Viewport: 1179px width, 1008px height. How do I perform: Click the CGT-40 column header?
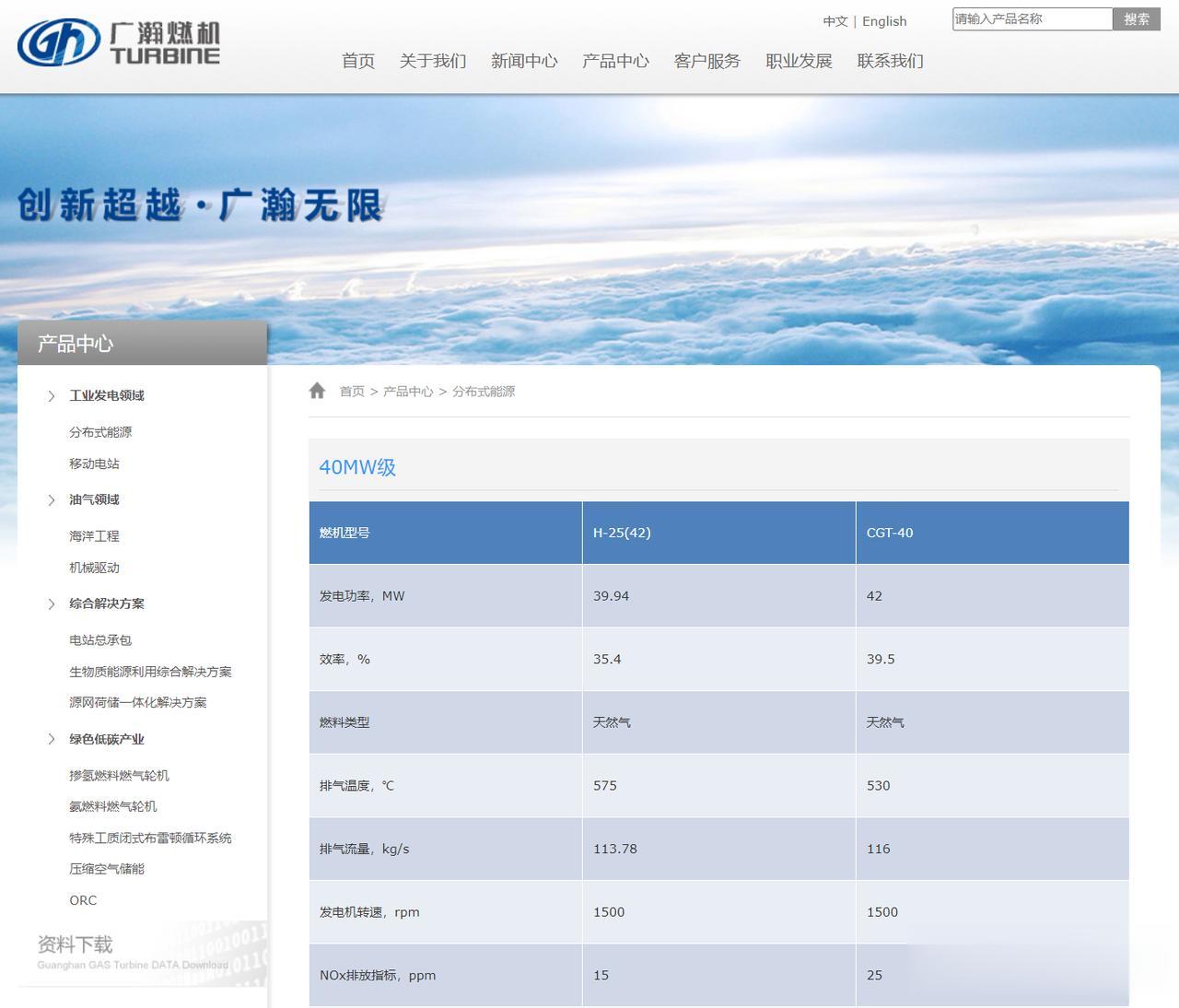[x=992, y=533]
